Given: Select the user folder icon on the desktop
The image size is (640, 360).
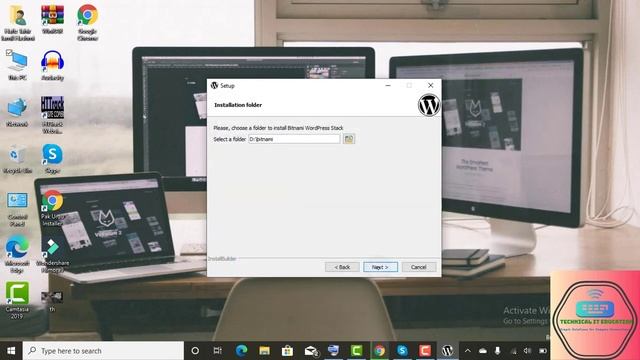Looking at the screenshot, I should 18,22.
